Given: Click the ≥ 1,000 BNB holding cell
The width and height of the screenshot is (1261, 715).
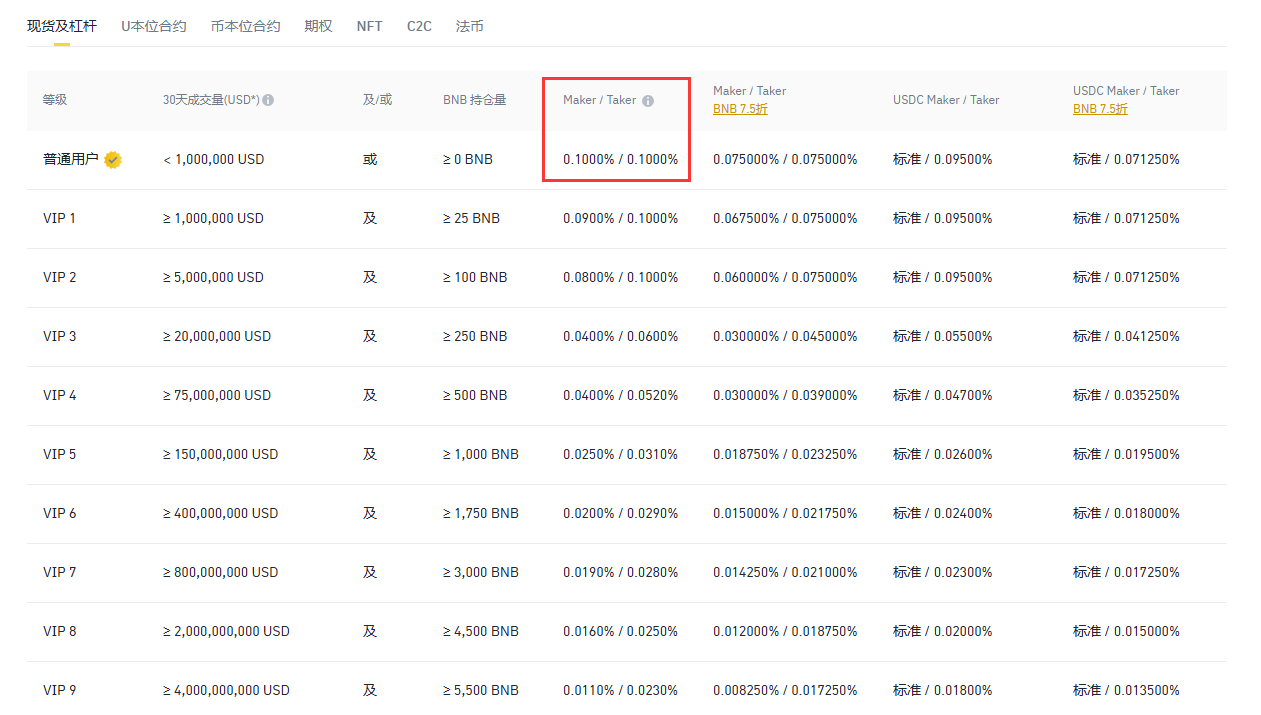Looking at the screenshot, I should tap(481, 454).
